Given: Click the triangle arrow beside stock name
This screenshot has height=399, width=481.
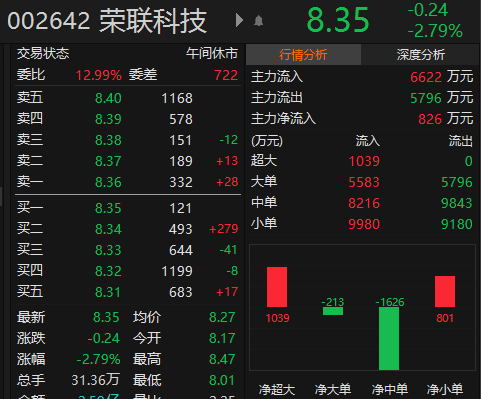Looking at the screenshot, I should tap(239, 20).
